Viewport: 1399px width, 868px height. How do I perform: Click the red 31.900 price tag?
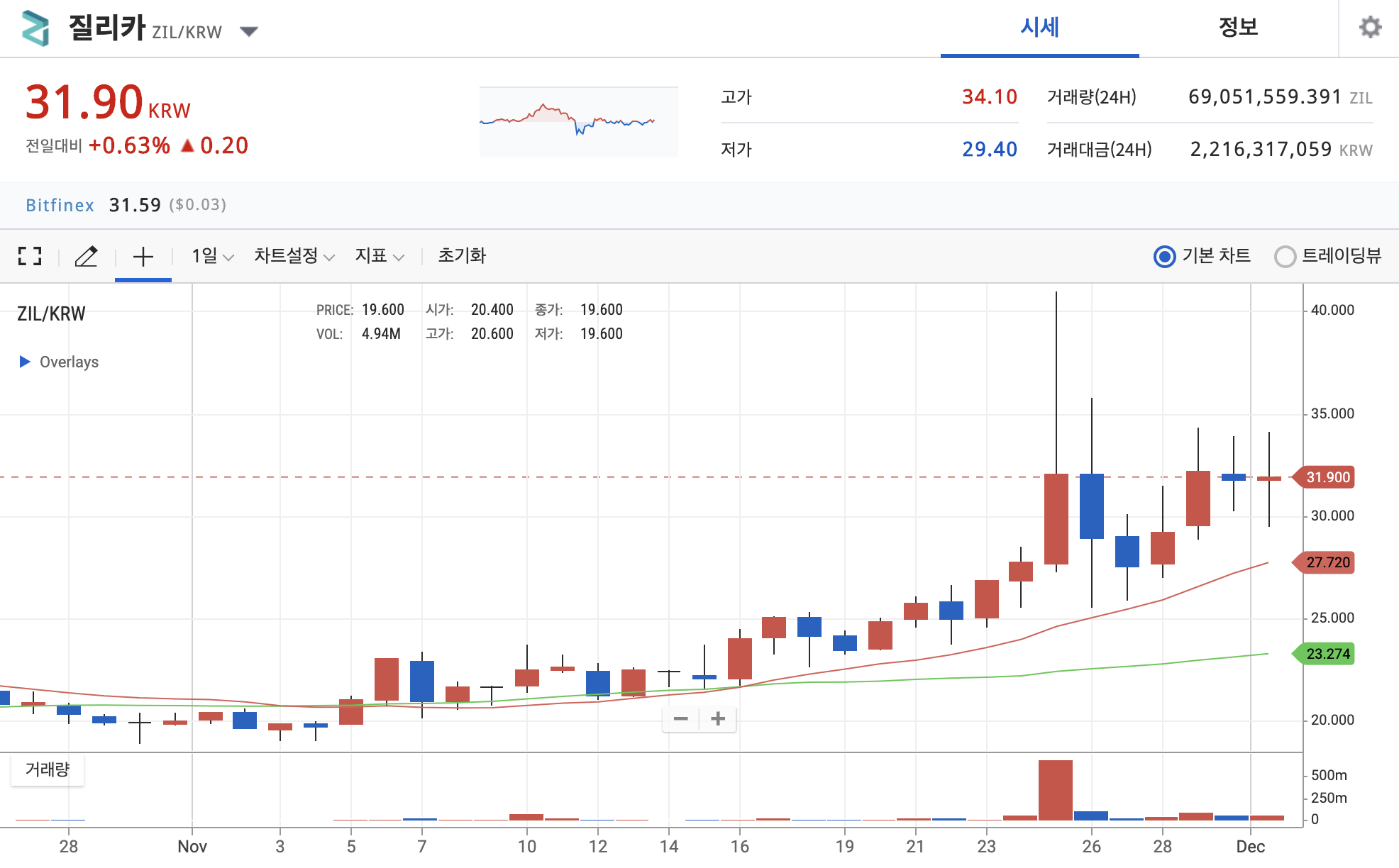tap(1327, 477)
